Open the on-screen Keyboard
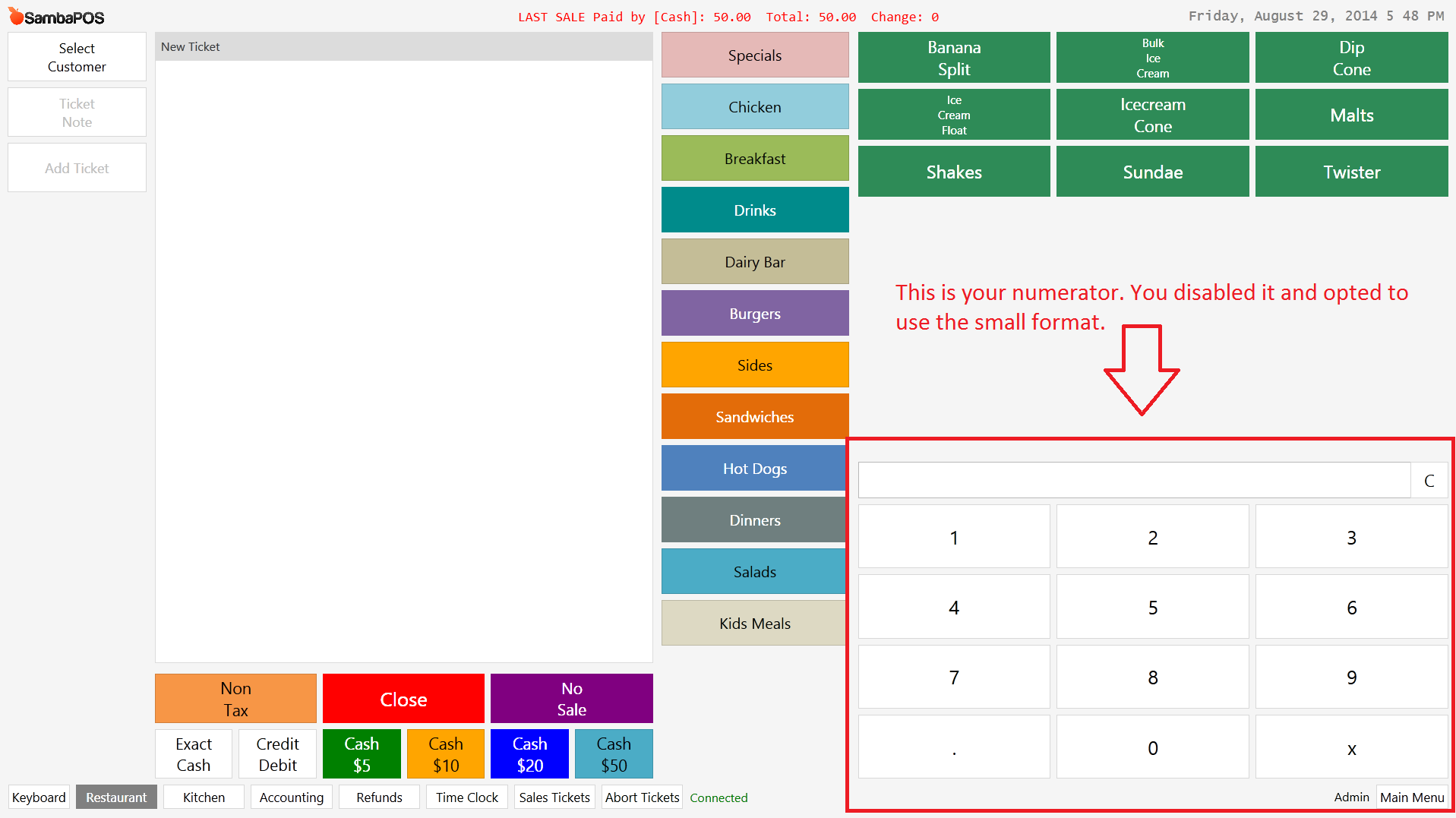The width and height of the screenshot is (1456, 818). tap(39, 797)
